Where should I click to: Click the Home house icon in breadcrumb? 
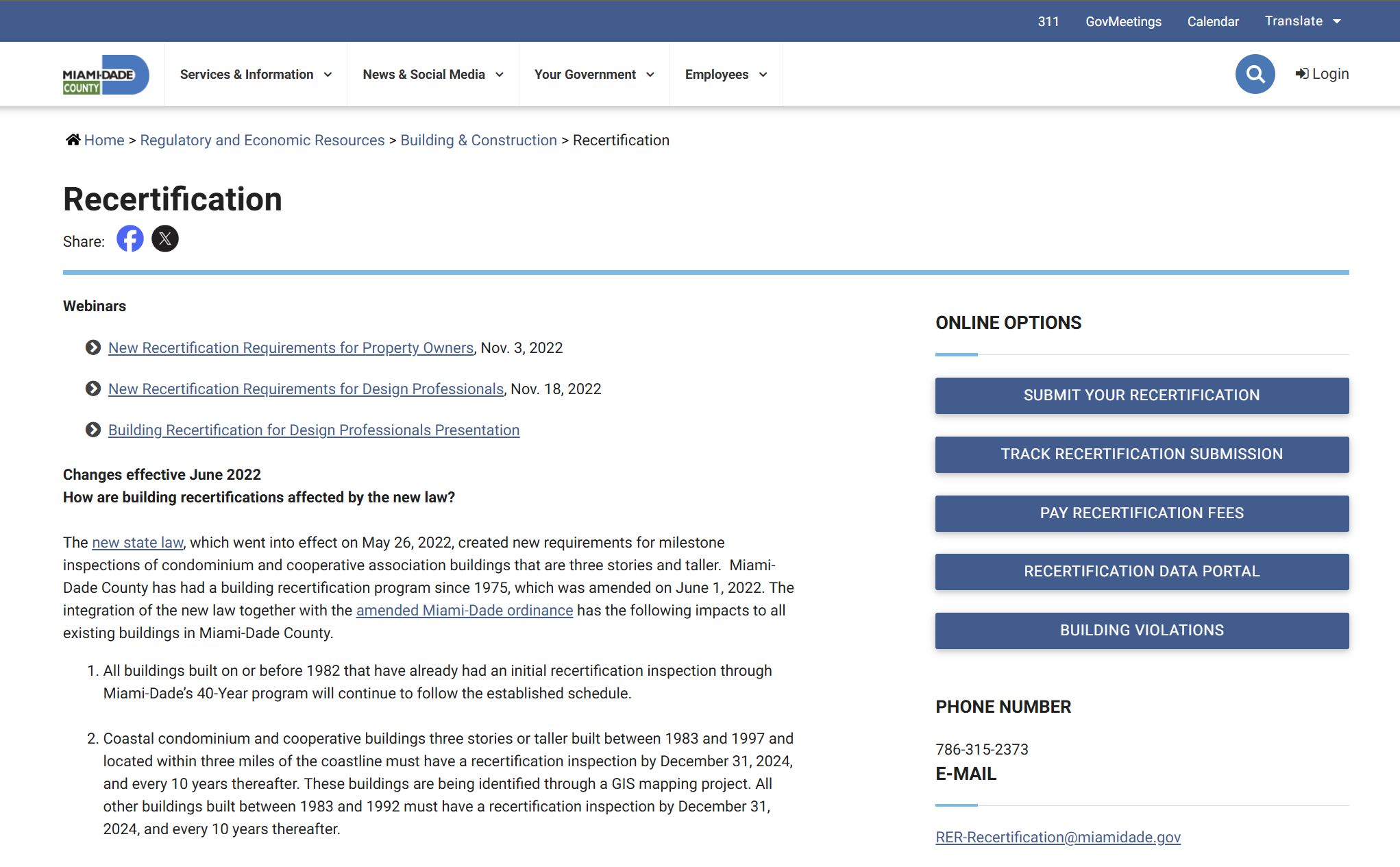pyautogui.click(x=73, y=140)
